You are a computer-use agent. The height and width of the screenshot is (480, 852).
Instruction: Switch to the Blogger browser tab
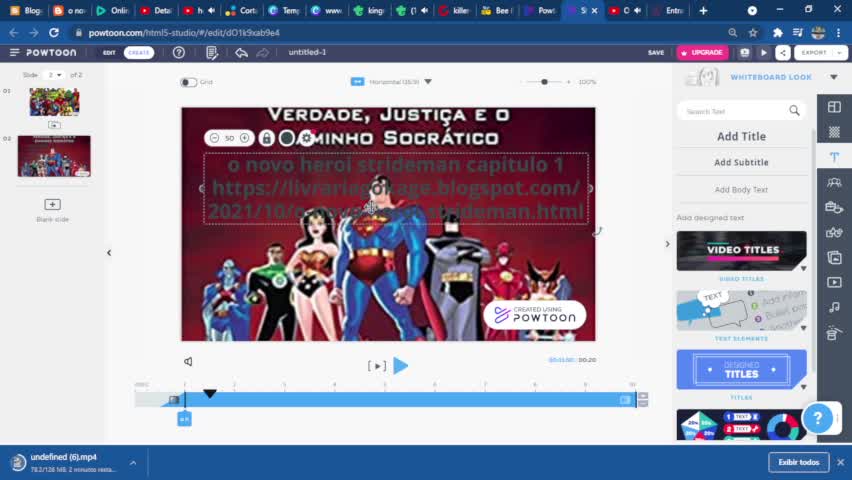coord(25,10)
